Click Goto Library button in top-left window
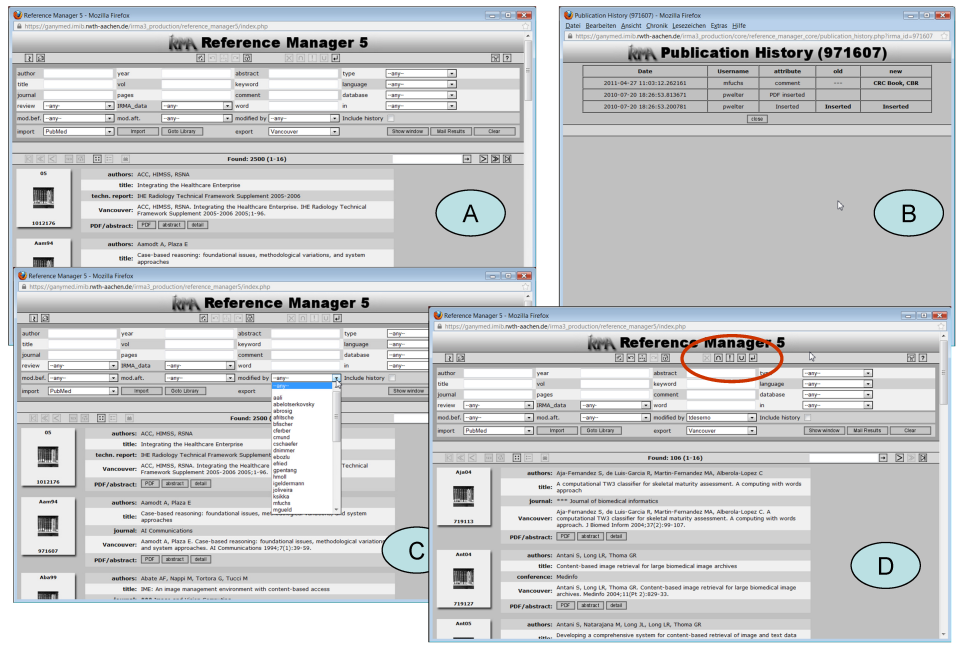 (182, 132)
